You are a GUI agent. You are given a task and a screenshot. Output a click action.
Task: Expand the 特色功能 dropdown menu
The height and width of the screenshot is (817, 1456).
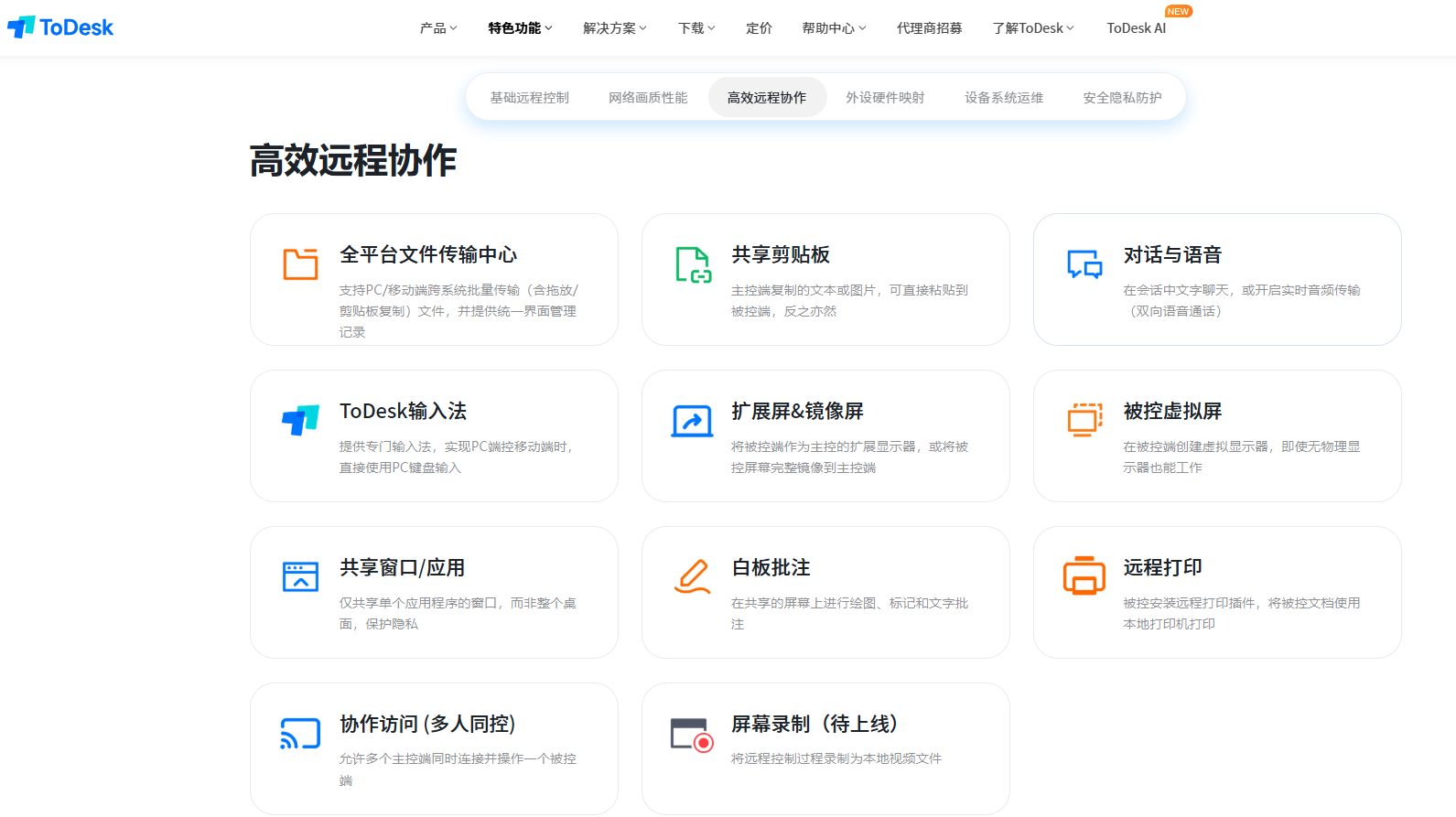520,28
